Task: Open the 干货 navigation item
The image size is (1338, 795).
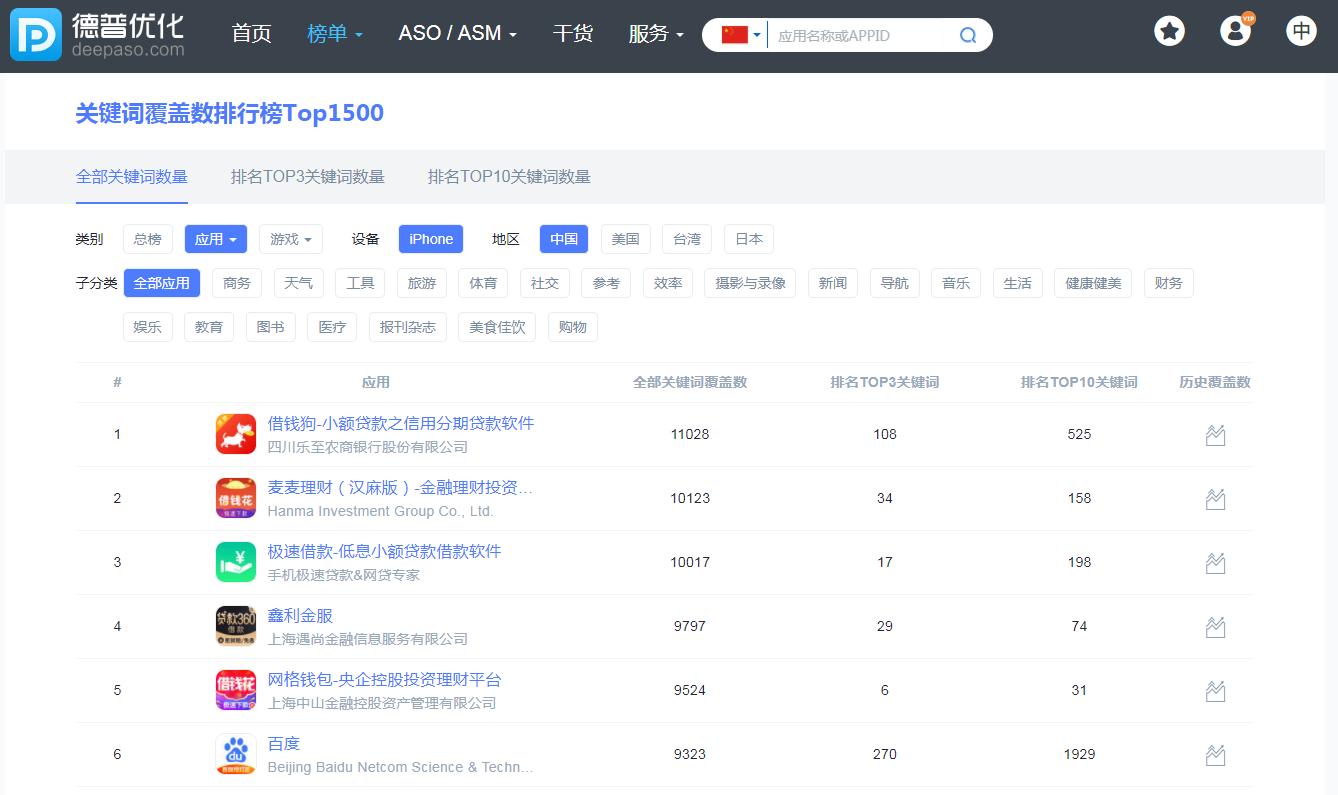Action: [573, 33]
